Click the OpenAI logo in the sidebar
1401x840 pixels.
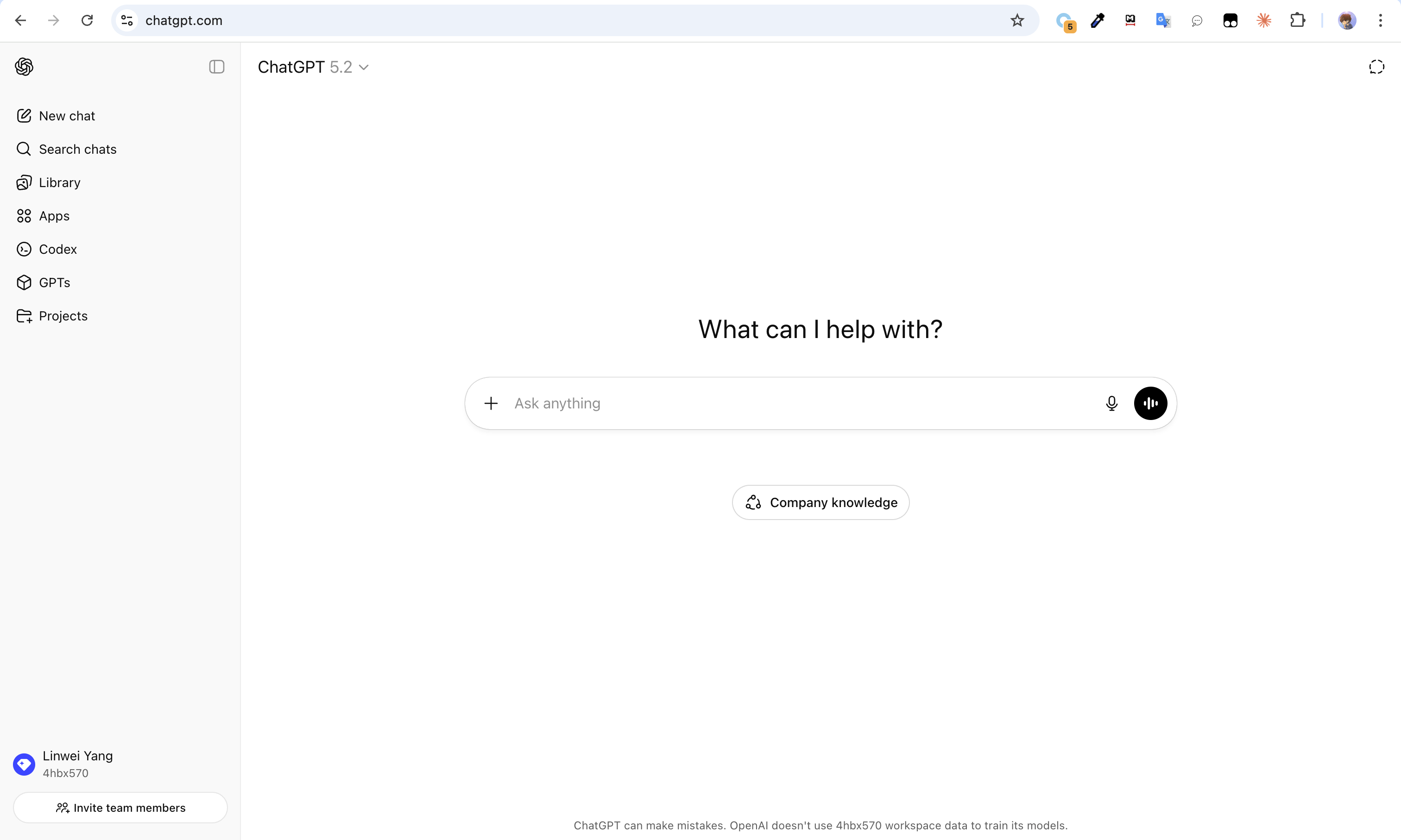tap(24, 67)
